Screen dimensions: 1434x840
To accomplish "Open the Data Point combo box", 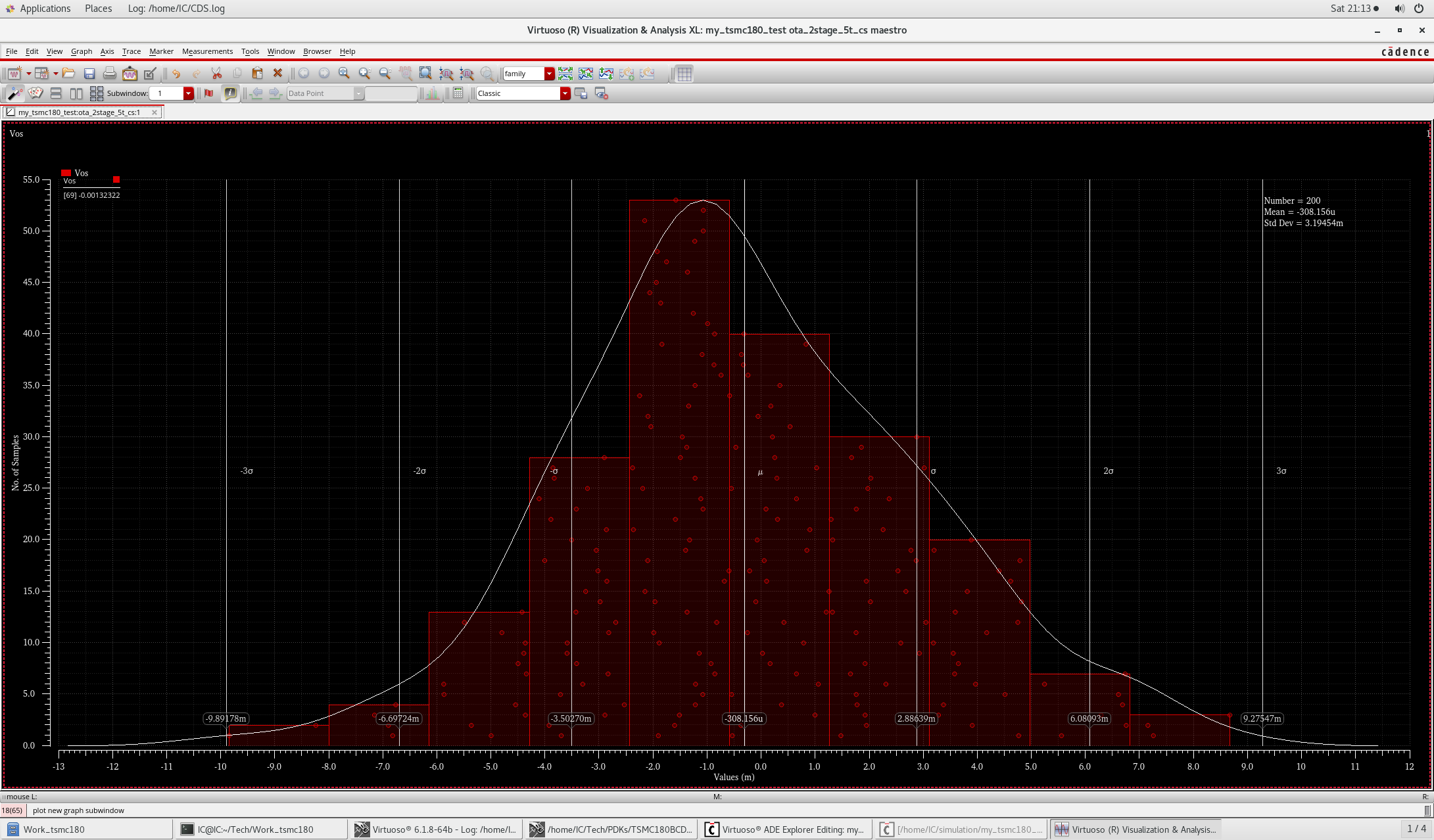I will [325, 93].
